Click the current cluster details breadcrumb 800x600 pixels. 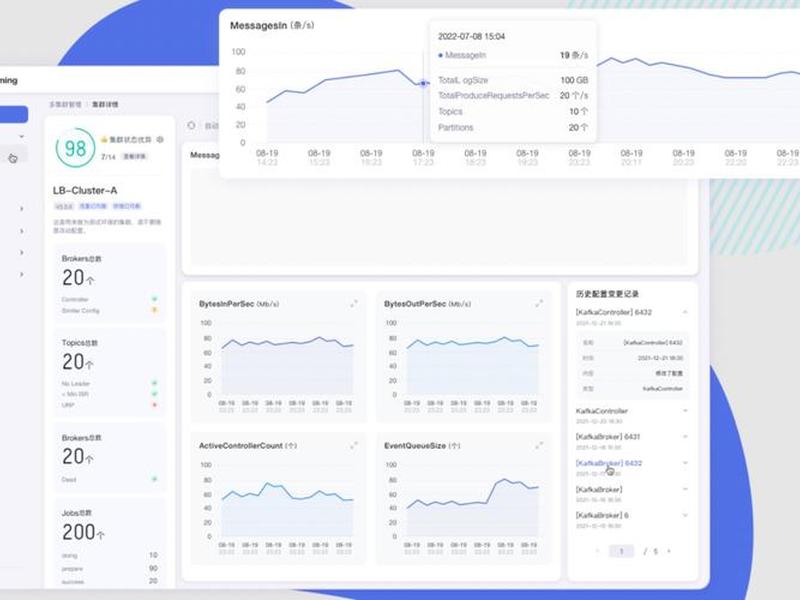point(105,105)
